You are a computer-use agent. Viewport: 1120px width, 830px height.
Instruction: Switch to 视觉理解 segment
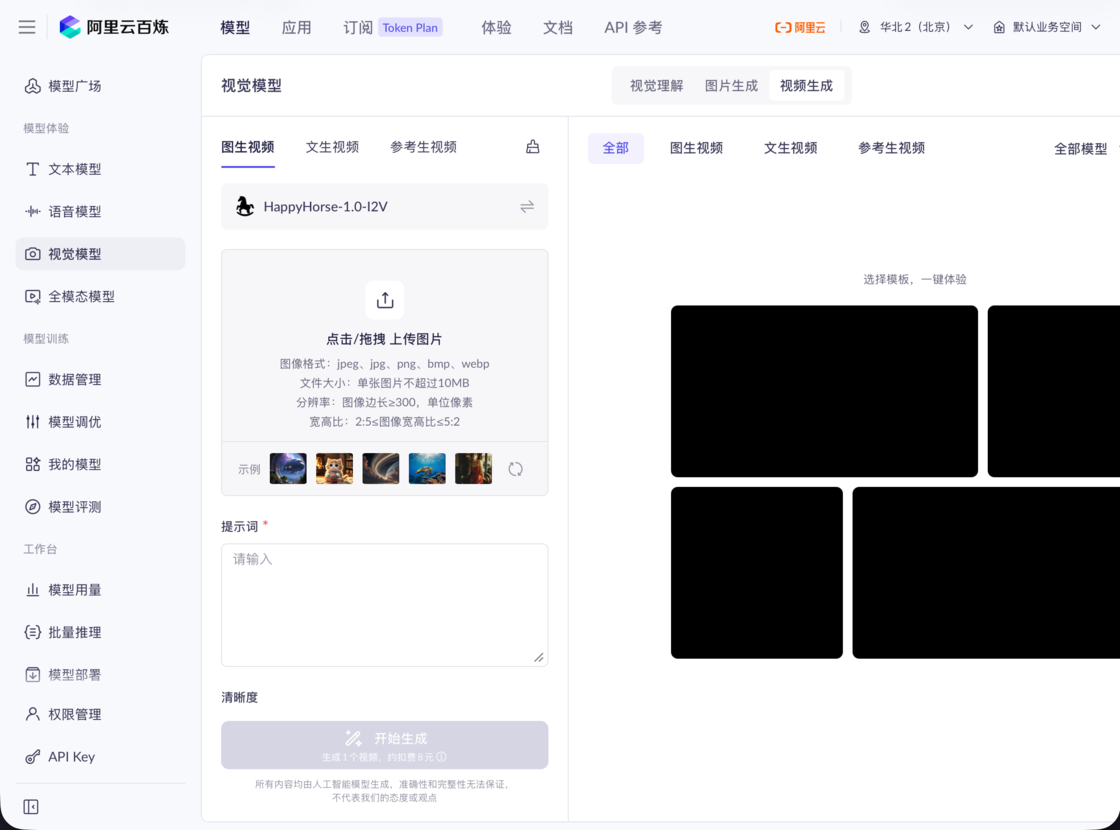[x=656, y=86]
